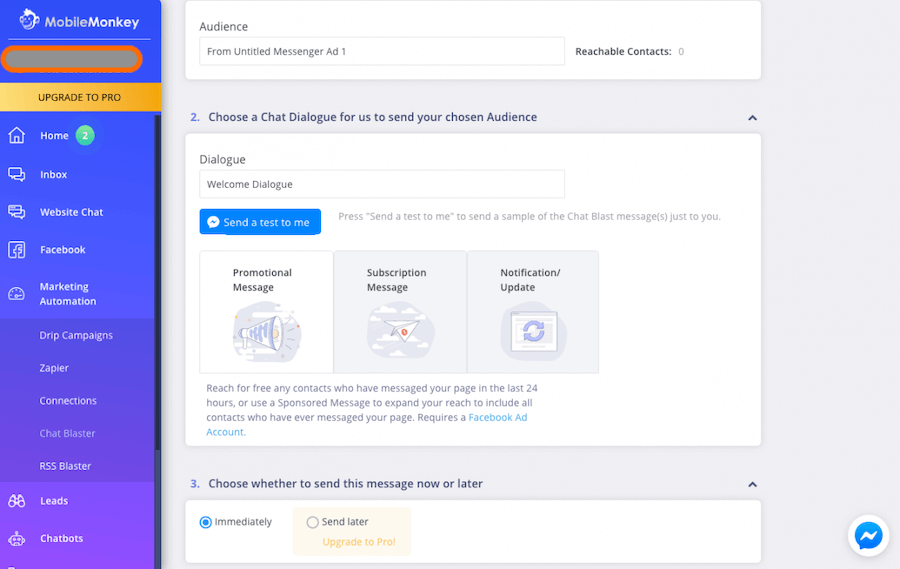Select the Send later radio button

312,522
